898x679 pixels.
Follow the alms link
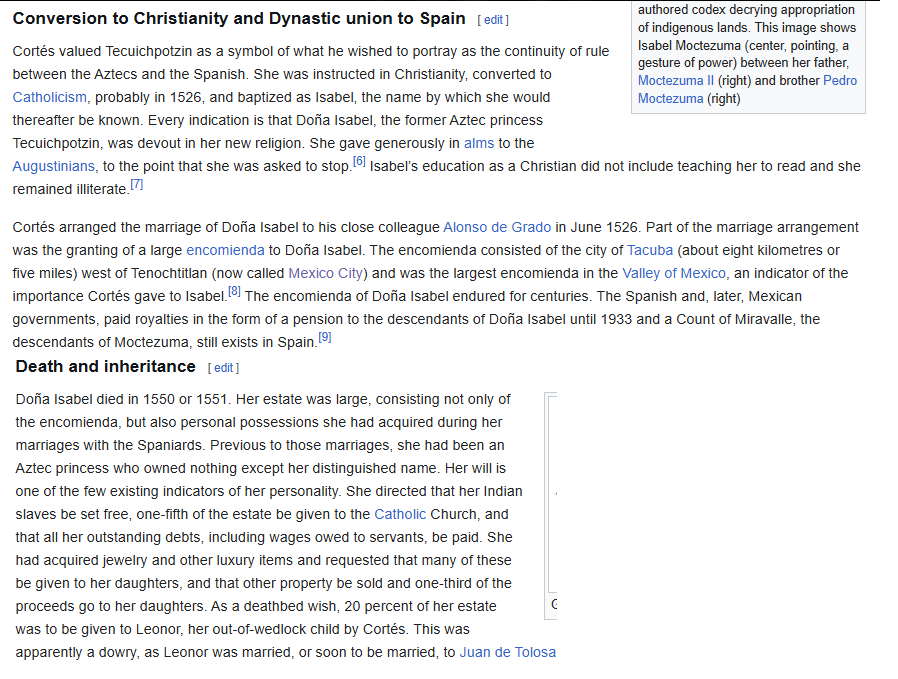479,143
